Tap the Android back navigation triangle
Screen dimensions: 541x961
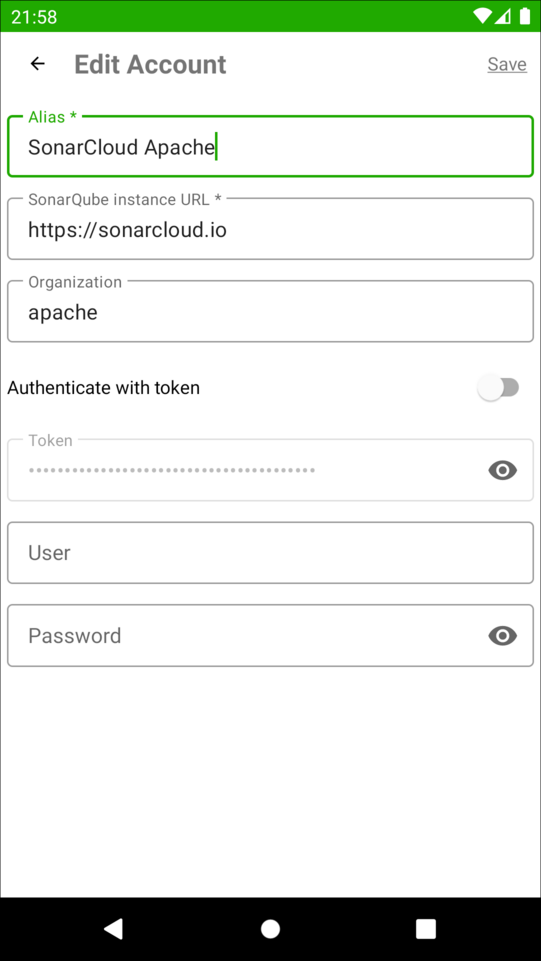(114, 929)
